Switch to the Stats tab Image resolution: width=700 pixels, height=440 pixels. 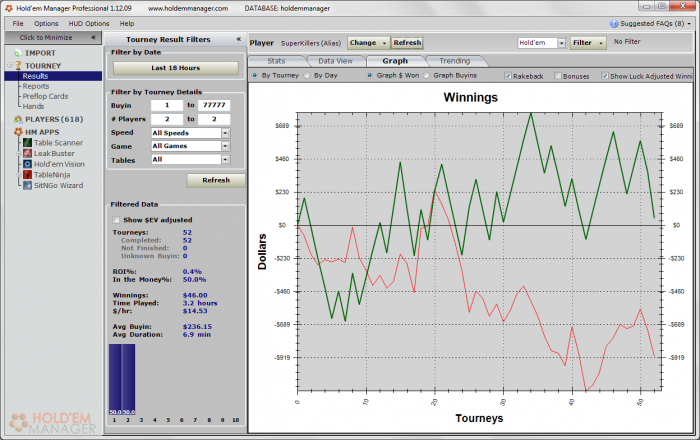(x=276, y=61)
